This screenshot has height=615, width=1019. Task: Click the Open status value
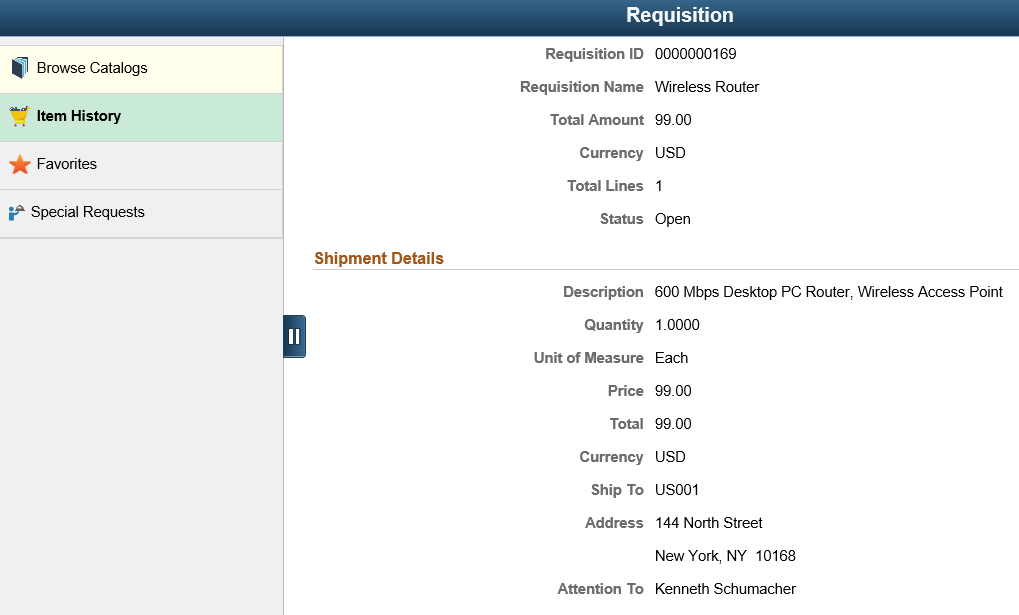(673, 219)
